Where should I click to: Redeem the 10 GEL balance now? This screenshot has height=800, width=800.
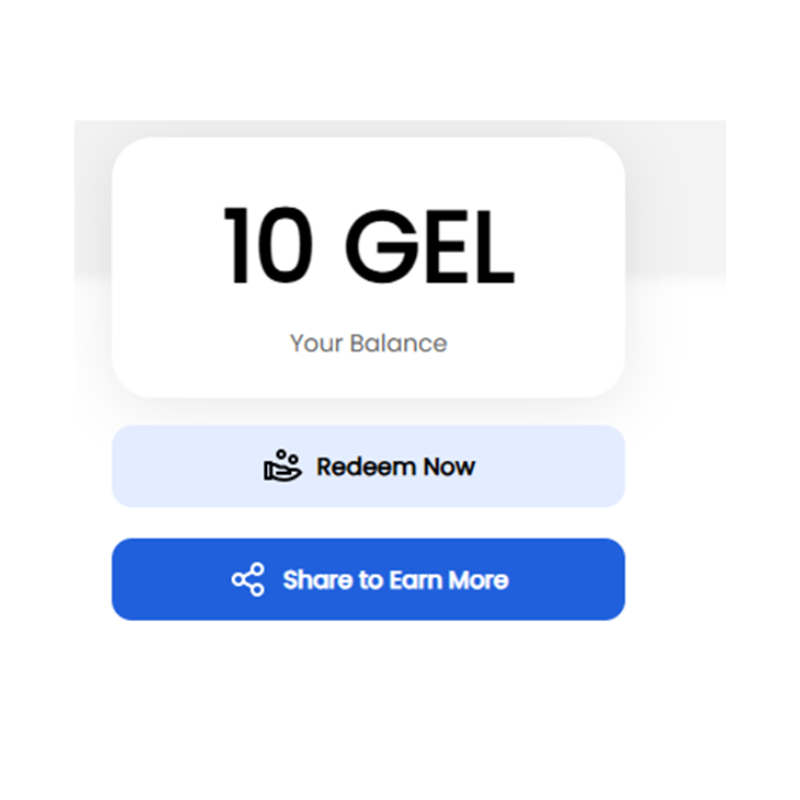[368, 466]
